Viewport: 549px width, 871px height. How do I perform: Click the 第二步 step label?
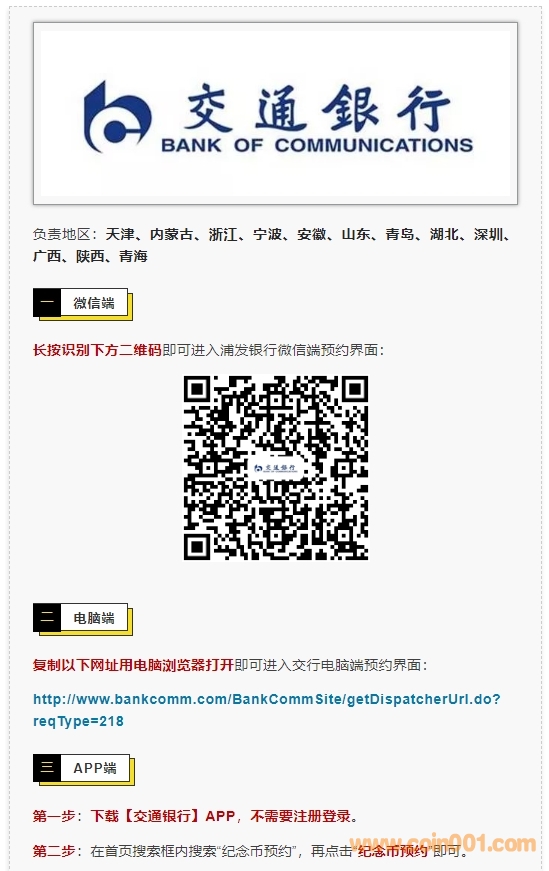[54, 850]
